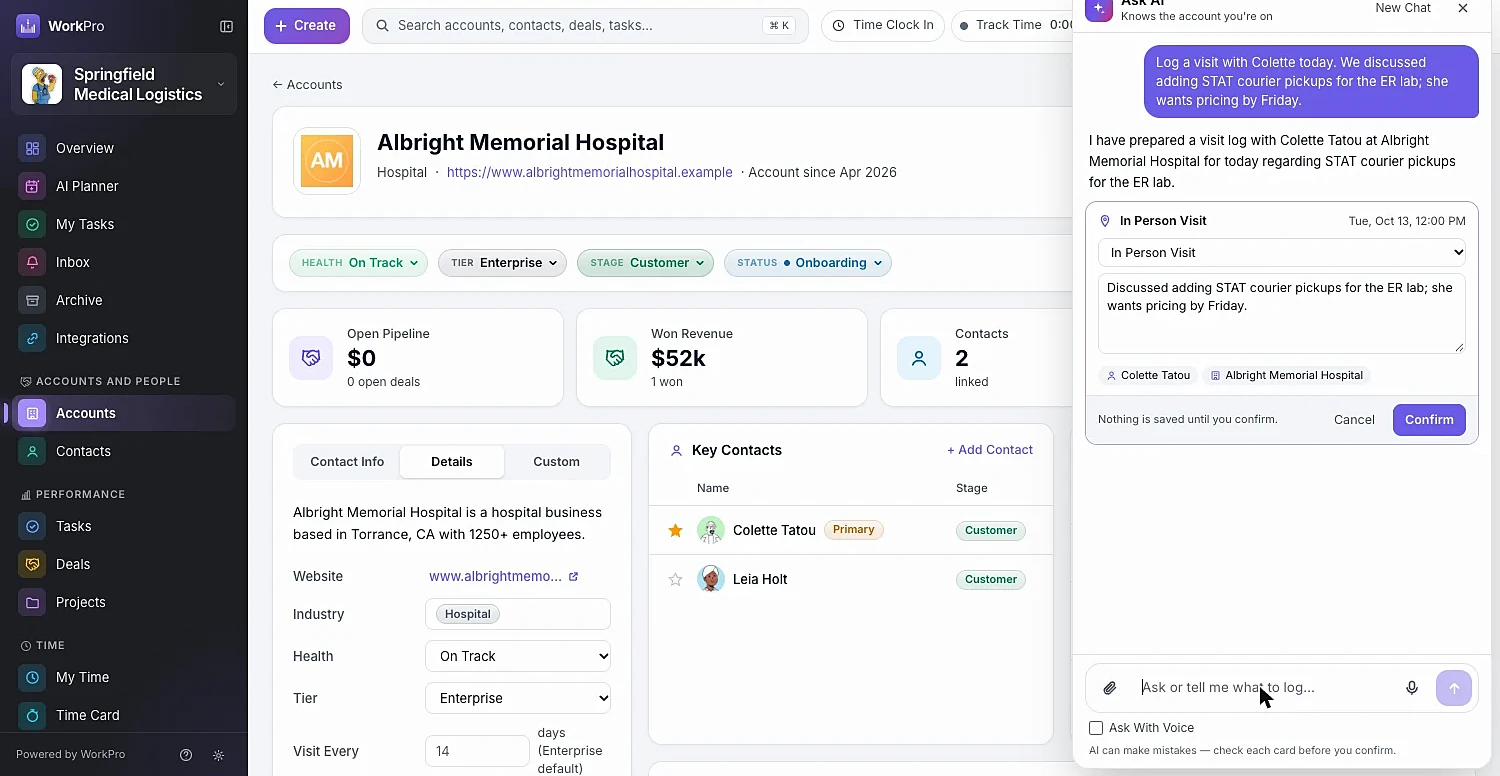Open AI Planner from sidebar

87,186
